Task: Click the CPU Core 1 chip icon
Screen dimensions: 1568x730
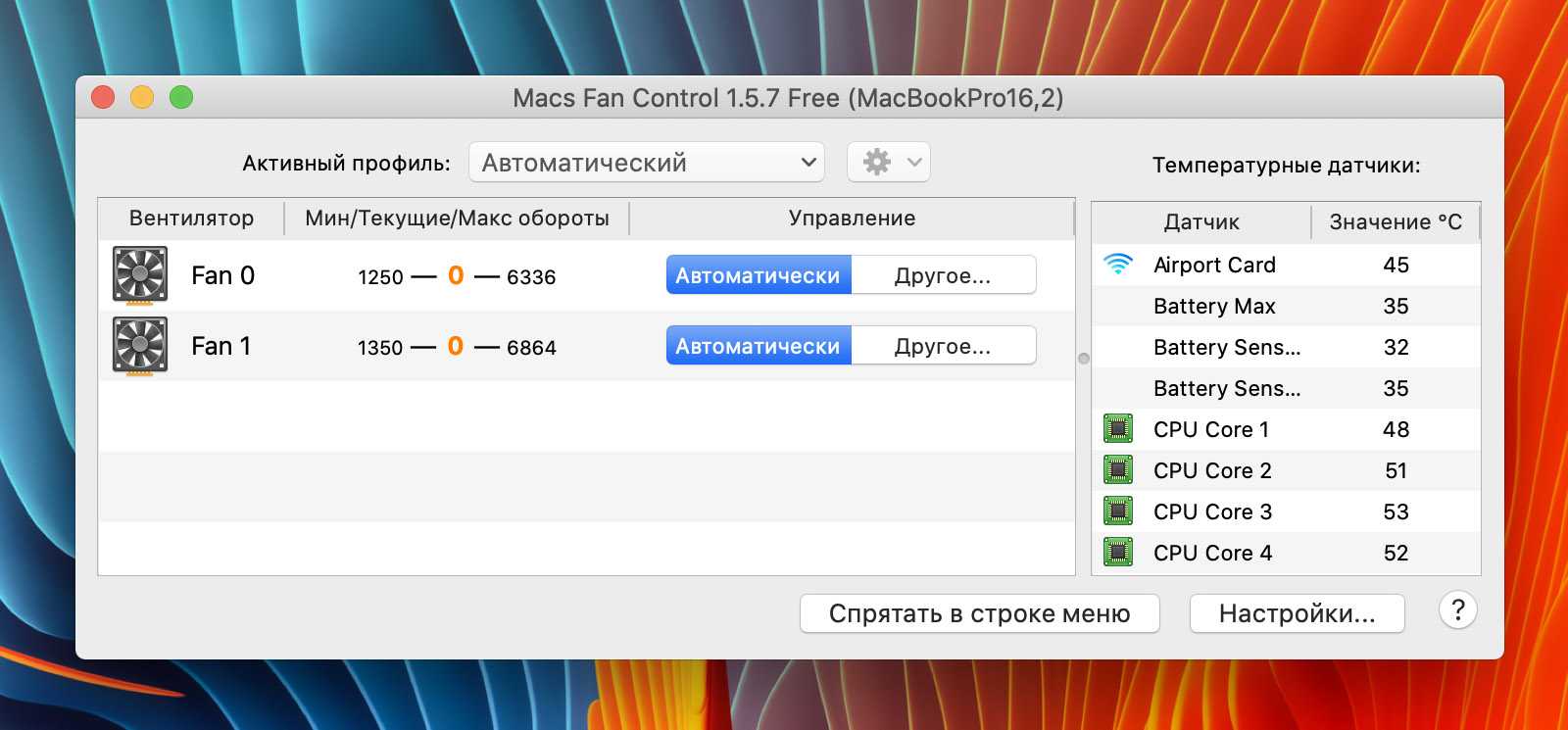Action: pos(1117,429)
